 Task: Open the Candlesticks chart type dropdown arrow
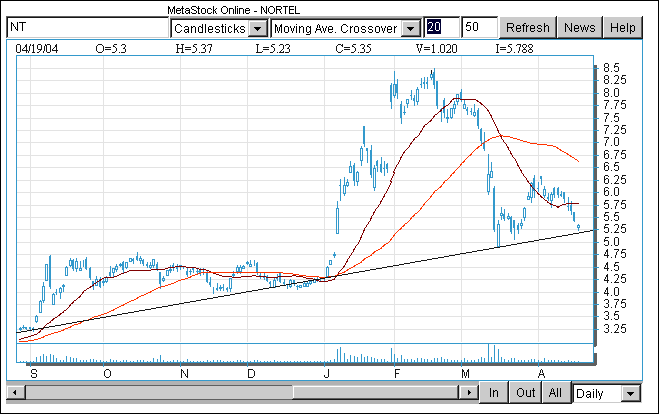[x=258, y=29]
